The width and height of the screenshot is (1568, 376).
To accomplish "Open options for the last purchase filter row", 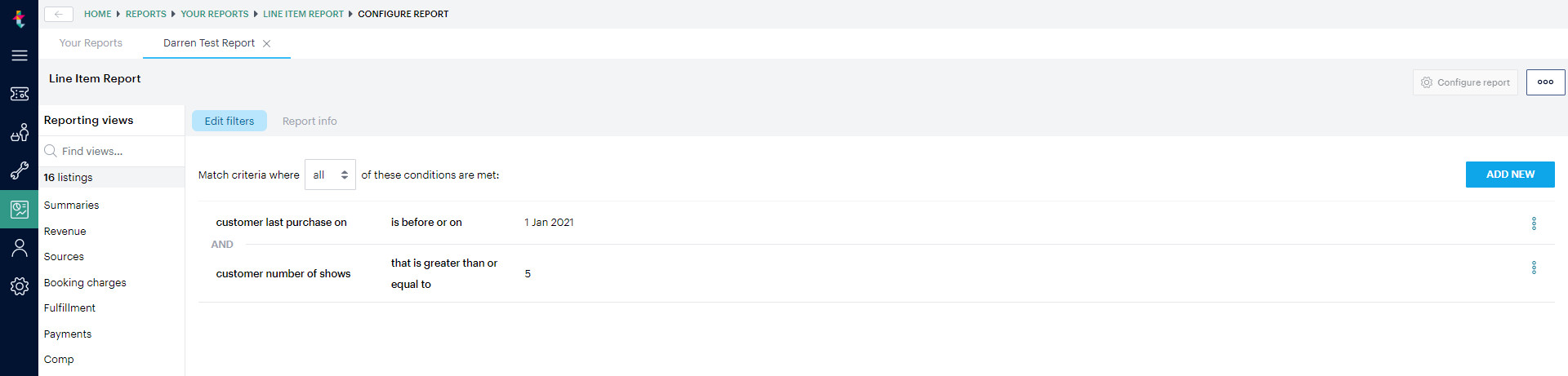I will coord(1534,223).
